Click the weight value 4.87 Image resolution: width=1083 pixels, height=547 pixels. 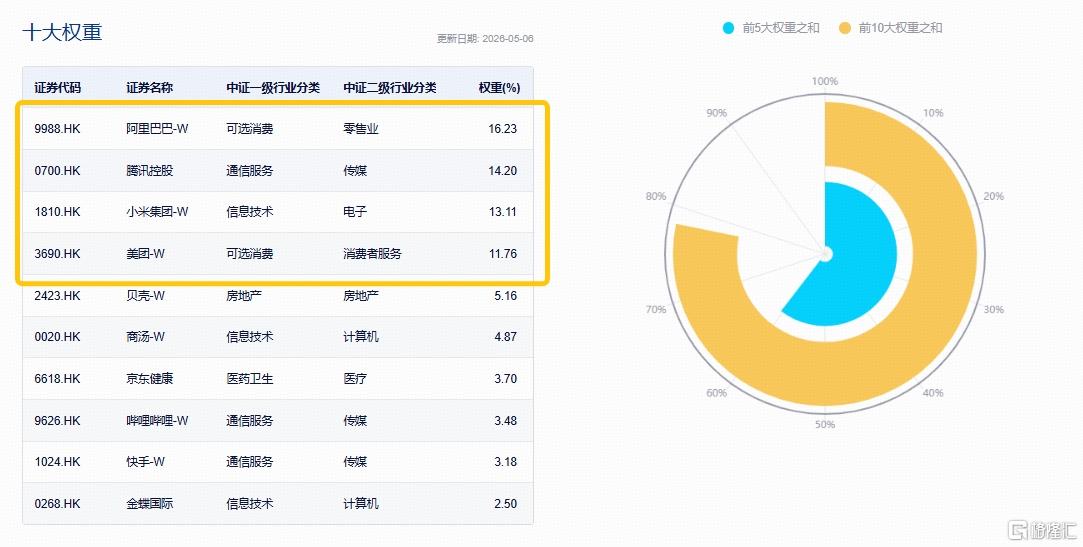(505, 337)
